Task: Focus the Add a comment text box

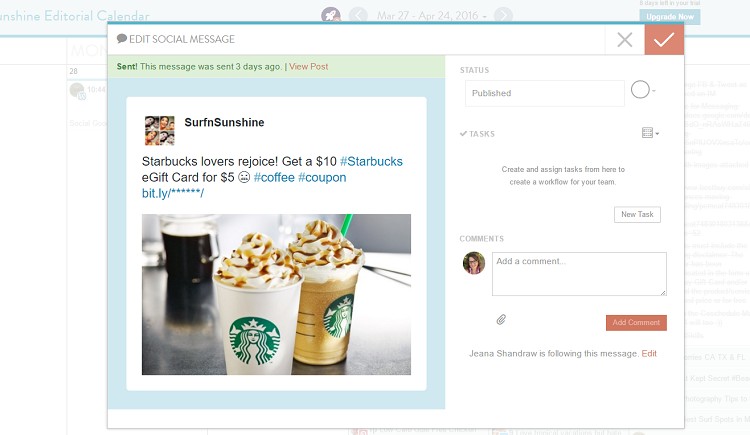Action: 579,274
